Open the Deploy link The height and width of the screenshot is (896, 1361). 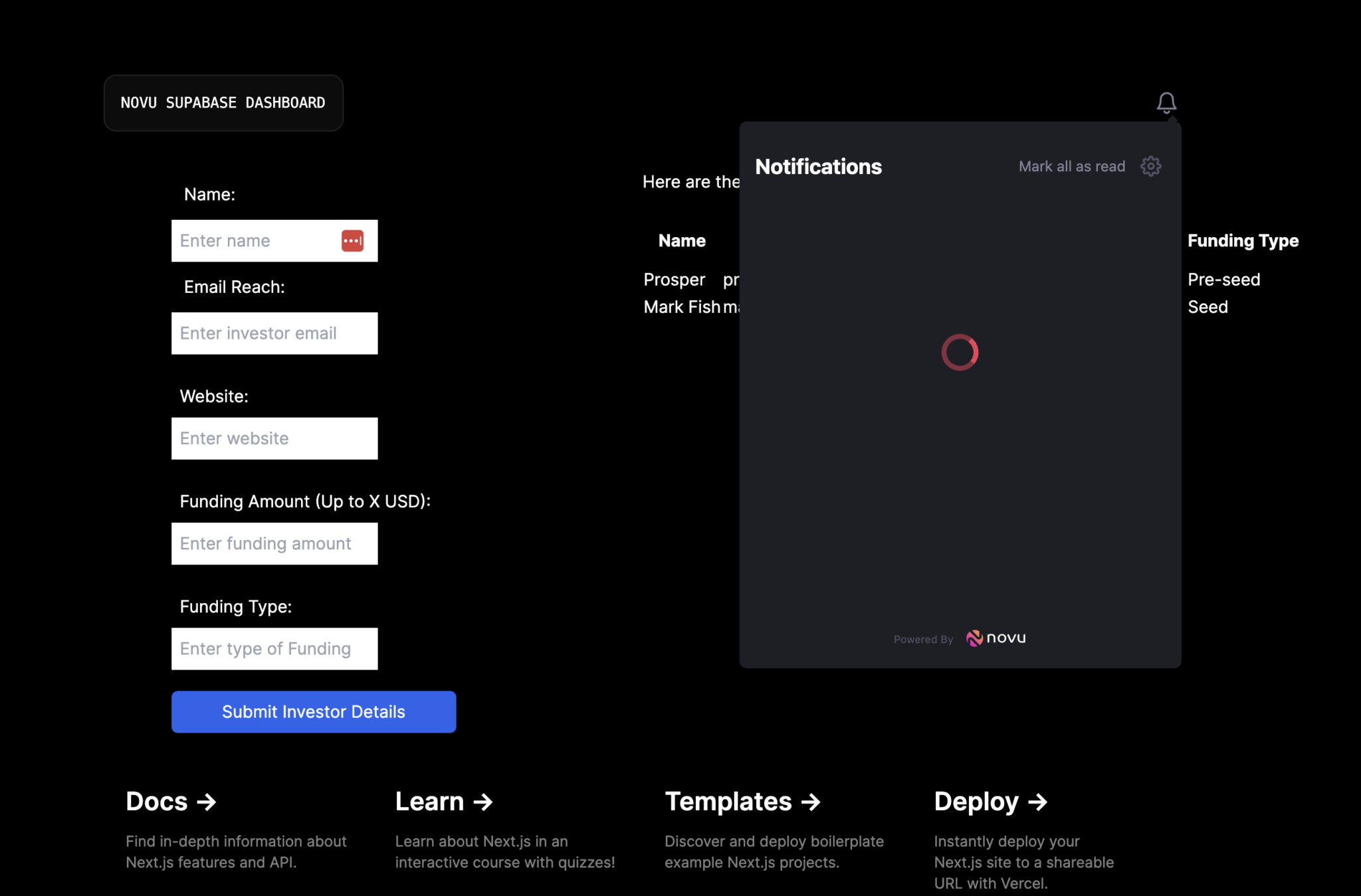[977, 802]
